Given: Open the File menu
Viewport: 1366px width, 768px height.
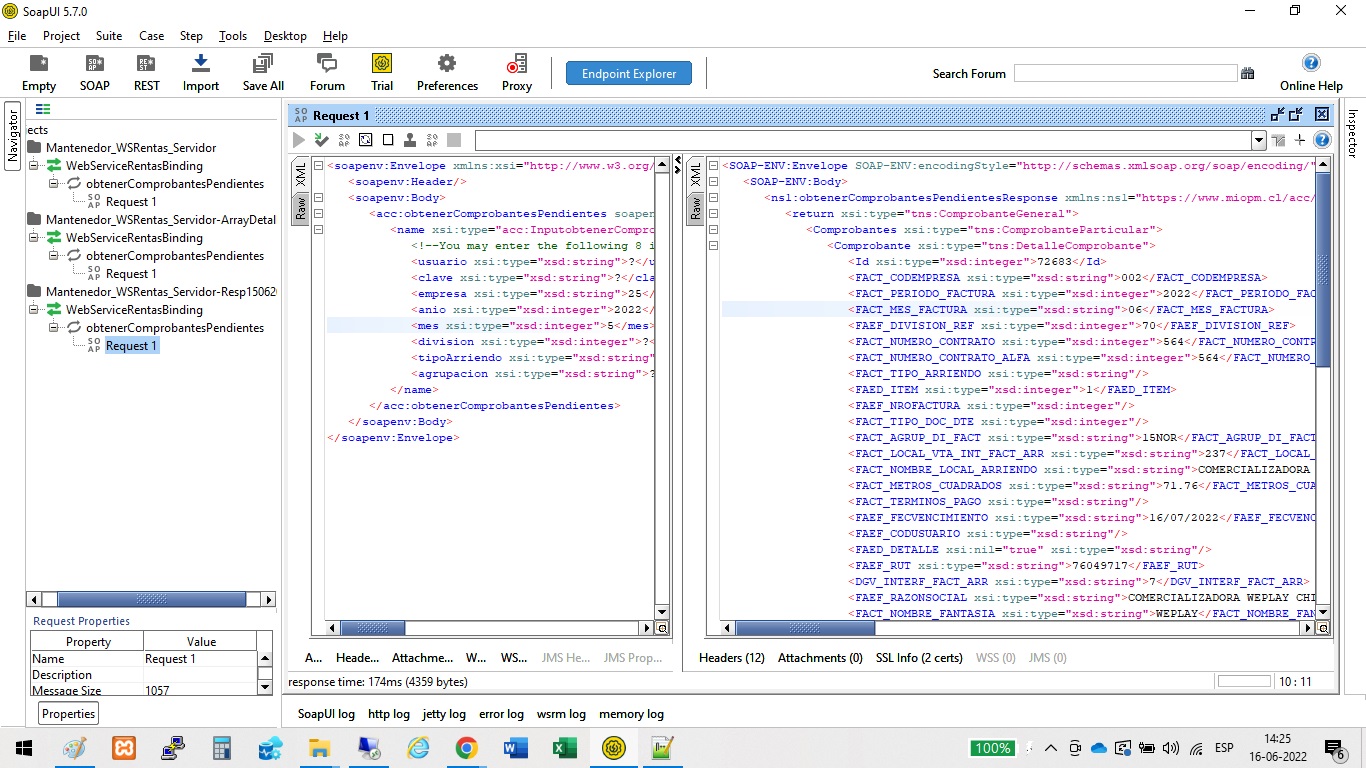Looking at the screenshot, I should tap(17, 35).
